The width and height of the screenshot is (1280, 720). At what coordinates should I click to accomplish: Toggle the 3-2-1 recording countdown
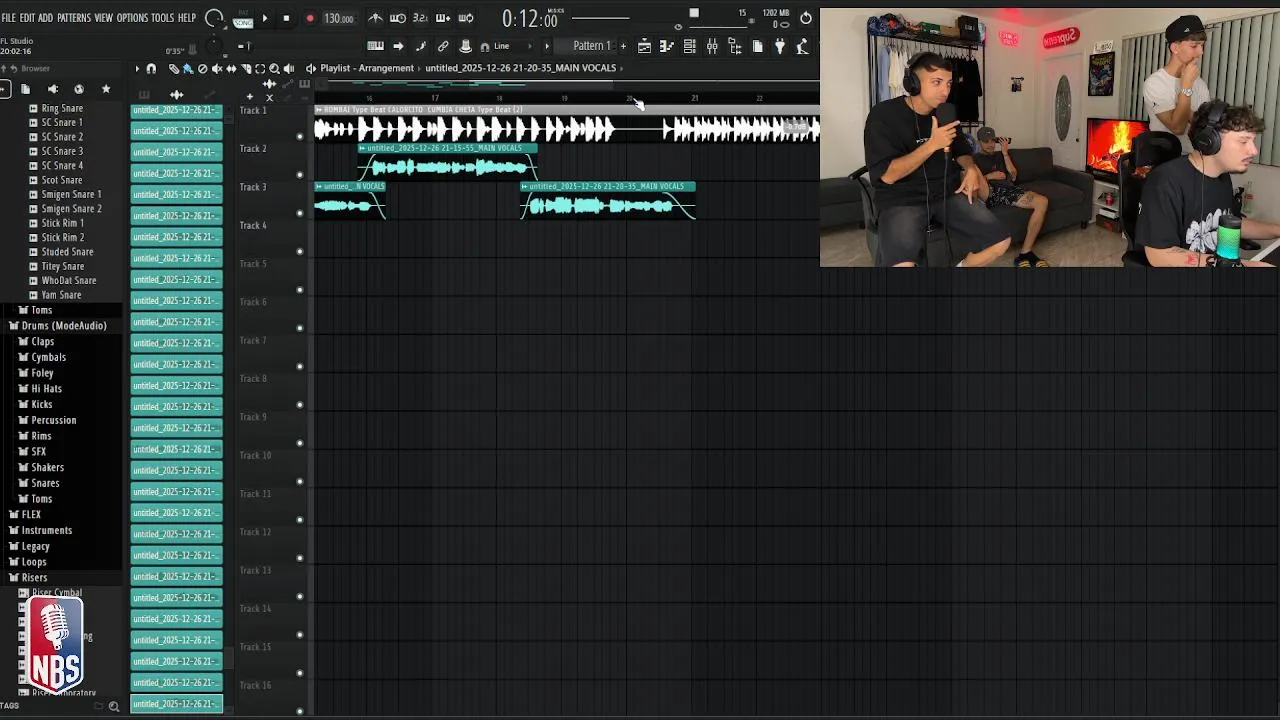point(420,18)
